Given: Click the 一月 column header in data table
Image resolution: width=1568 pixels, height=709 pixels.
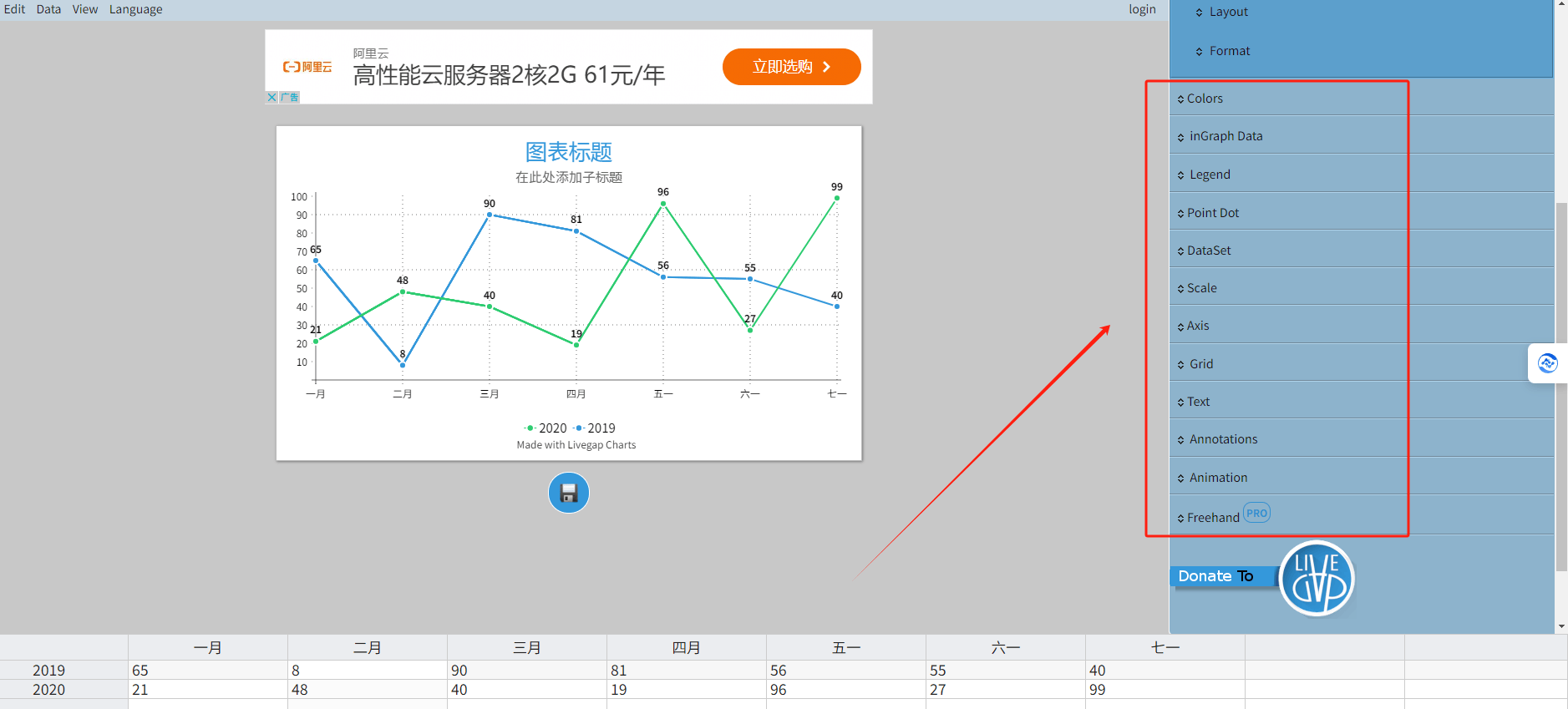Looking at the screenshot, I should coord(208,648).
